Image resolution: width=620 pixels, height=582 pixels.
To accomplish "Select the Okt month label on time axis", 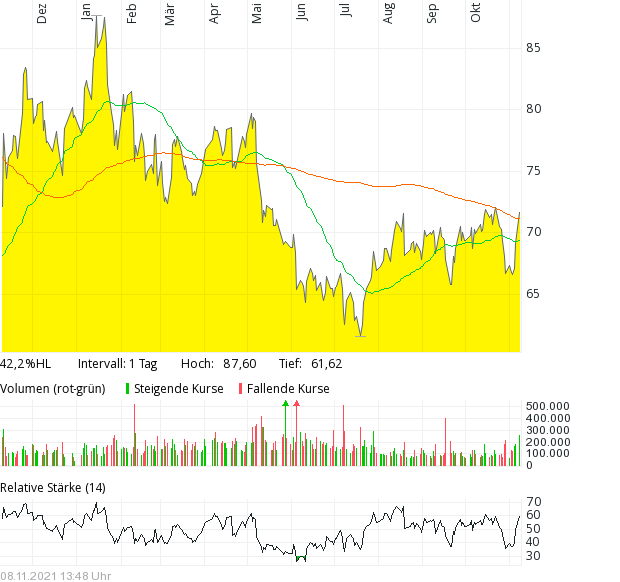I will tap(476, 13).
